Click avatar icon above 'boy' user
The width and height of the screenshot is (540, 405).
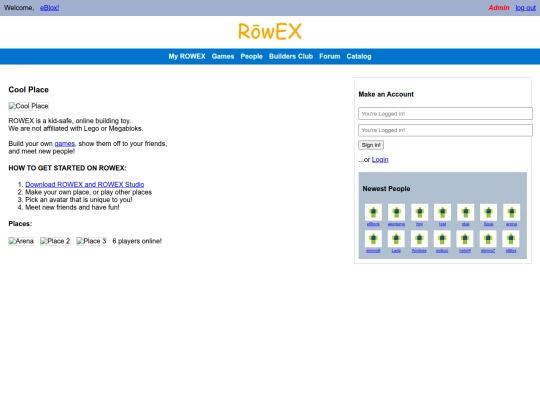(419, 212)
